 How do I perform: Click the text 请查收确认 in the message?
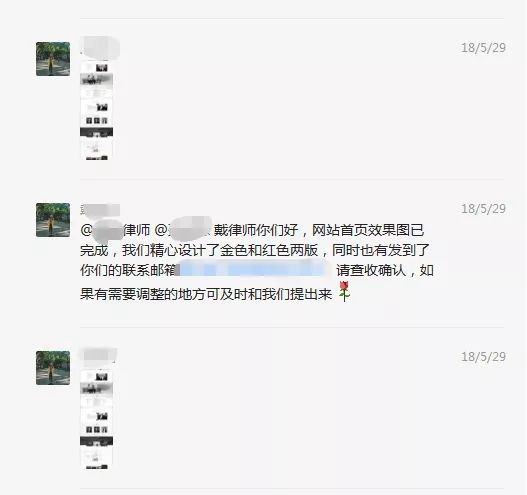[371, 271]
